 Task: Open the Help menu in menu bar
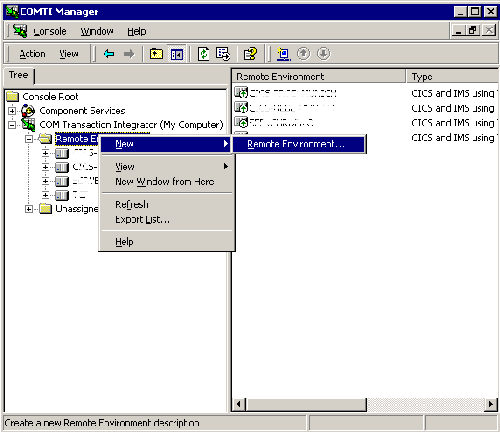(137, 31)
